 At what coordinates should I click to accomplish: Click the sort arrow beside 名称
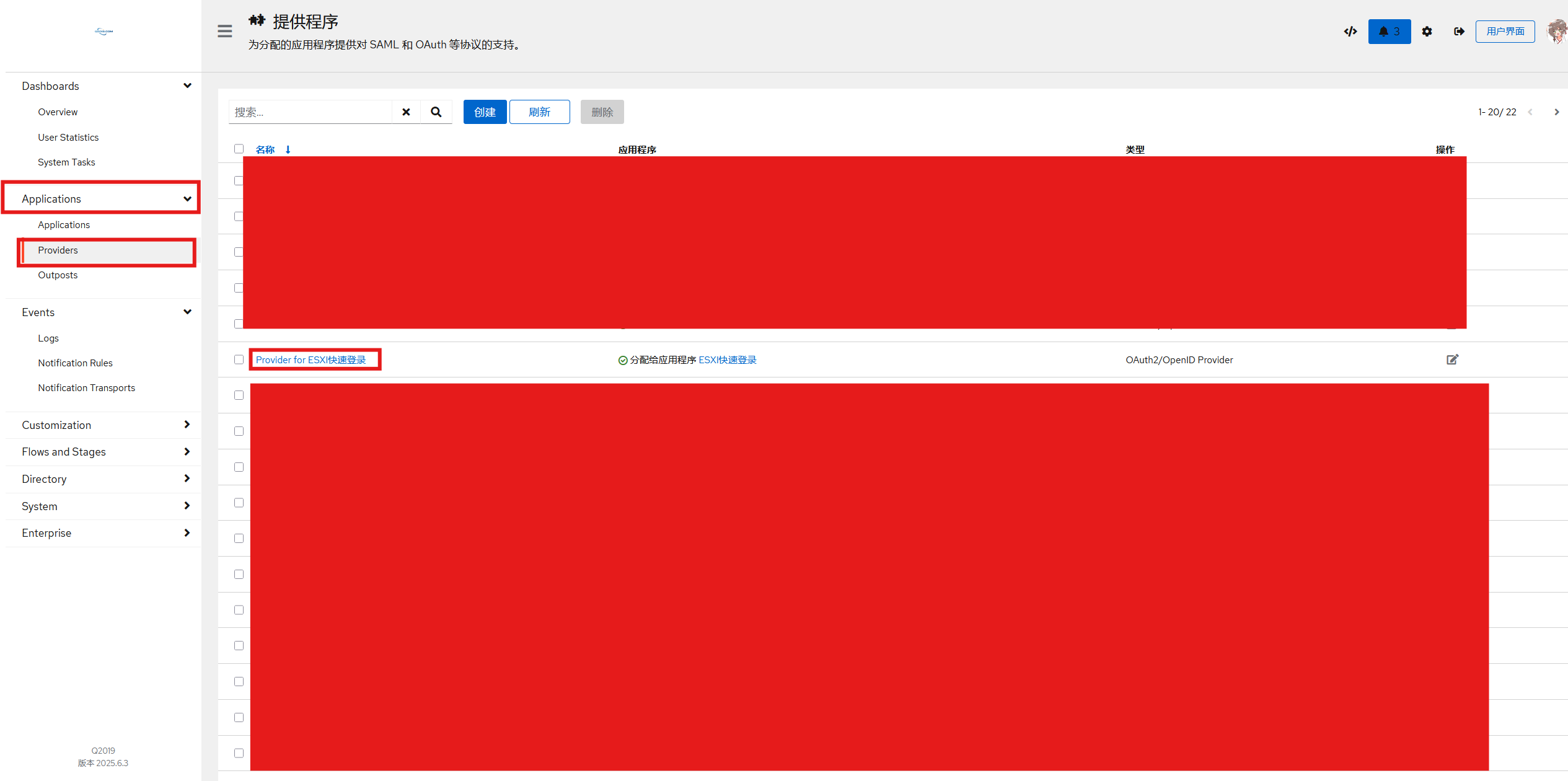click(288, 149)
